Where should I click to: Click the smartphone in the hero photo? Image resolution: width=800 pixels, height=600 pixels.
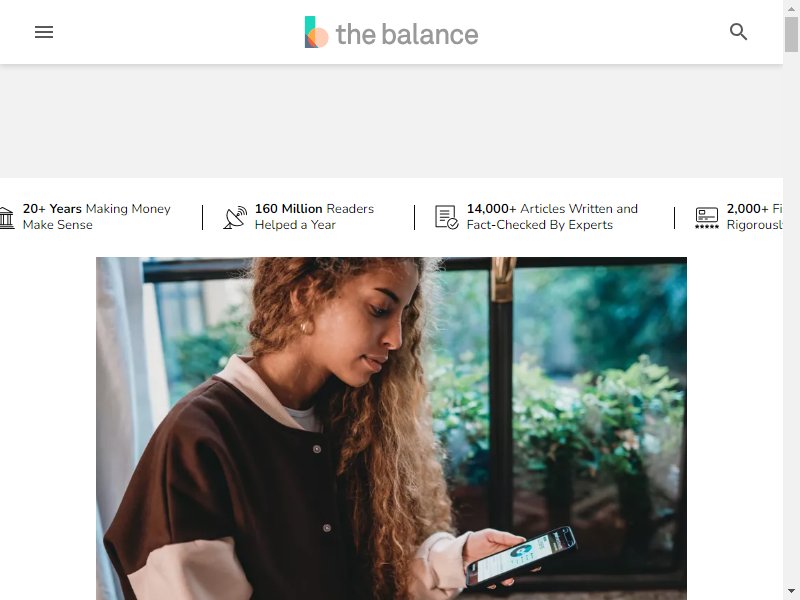(520, 557)
